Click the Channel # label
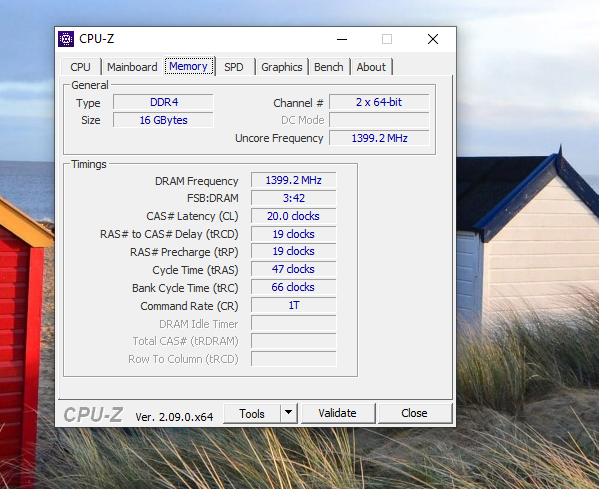599x489 pixels. click(298, 103)
